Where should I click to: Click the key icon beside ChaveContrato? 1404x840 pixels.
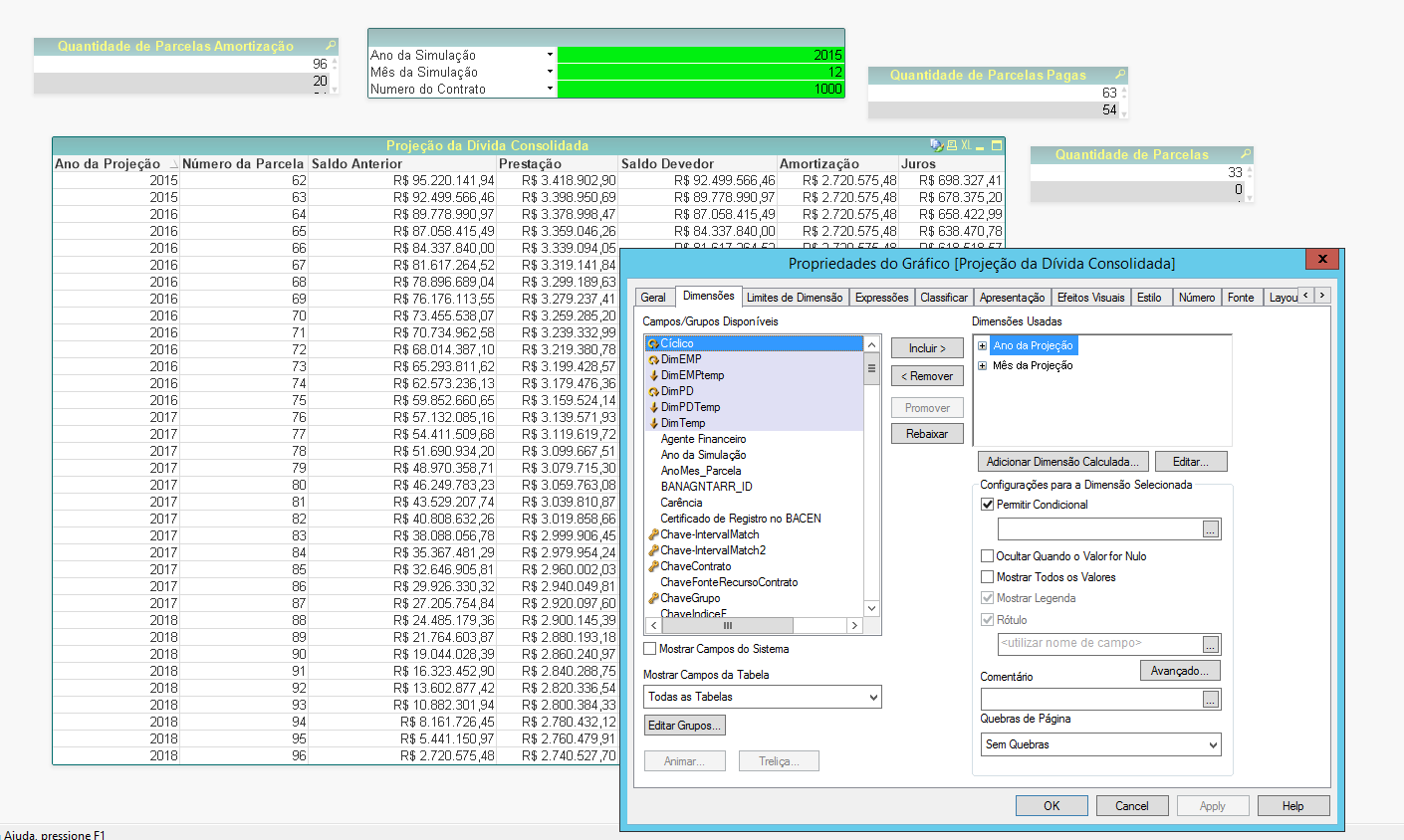653,566
